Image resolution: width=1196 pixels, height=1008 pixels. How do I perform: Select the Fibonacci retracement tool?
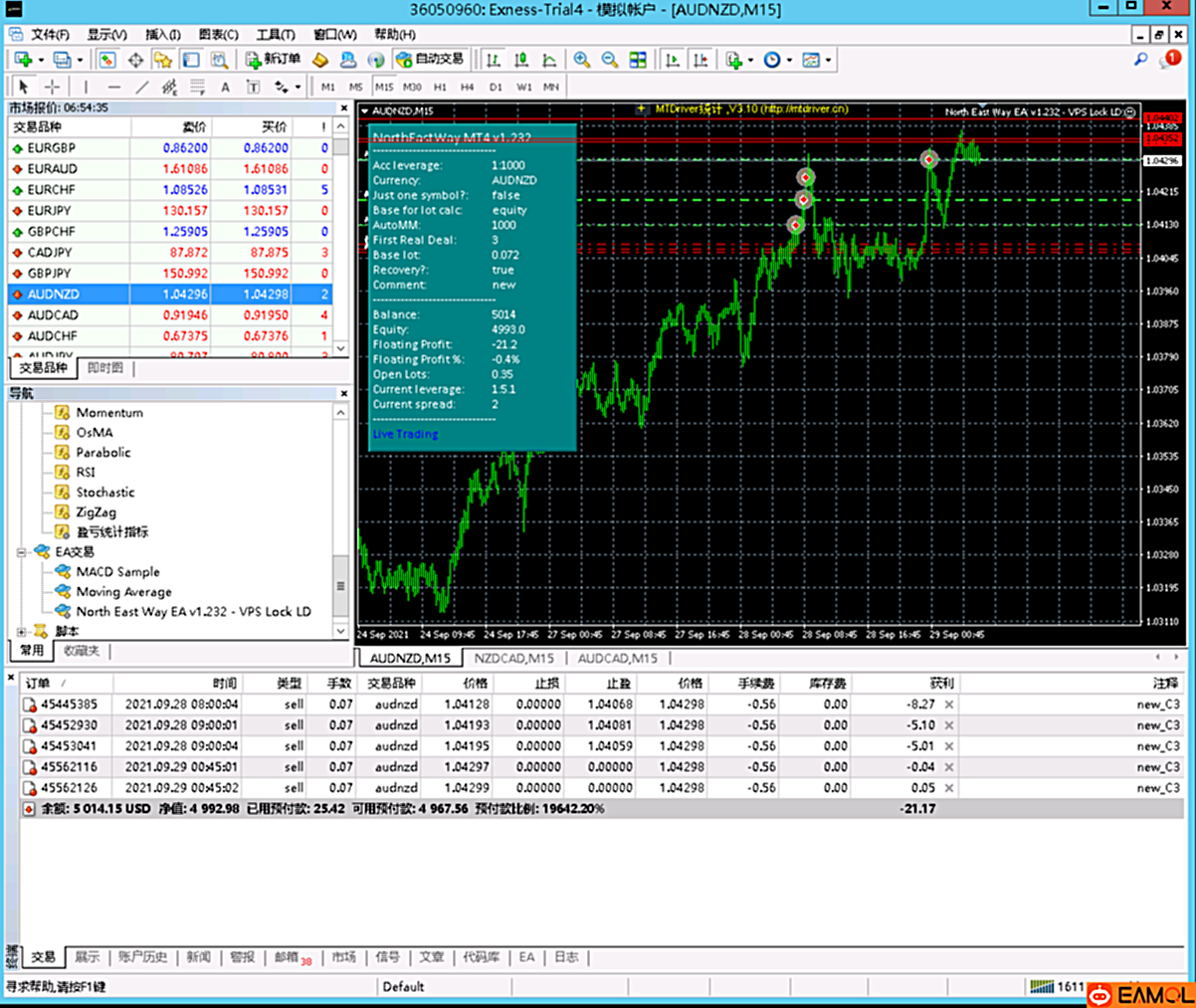click(197, 87)
